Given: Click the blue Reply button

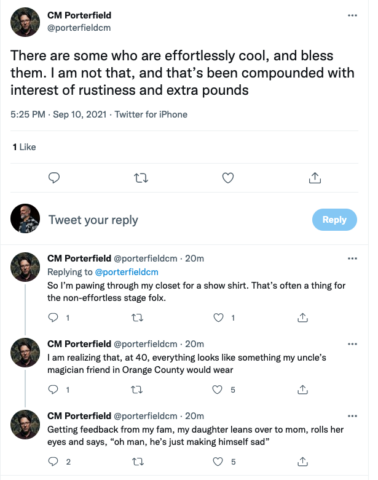Looking at the screenshot, I should 334,220.
